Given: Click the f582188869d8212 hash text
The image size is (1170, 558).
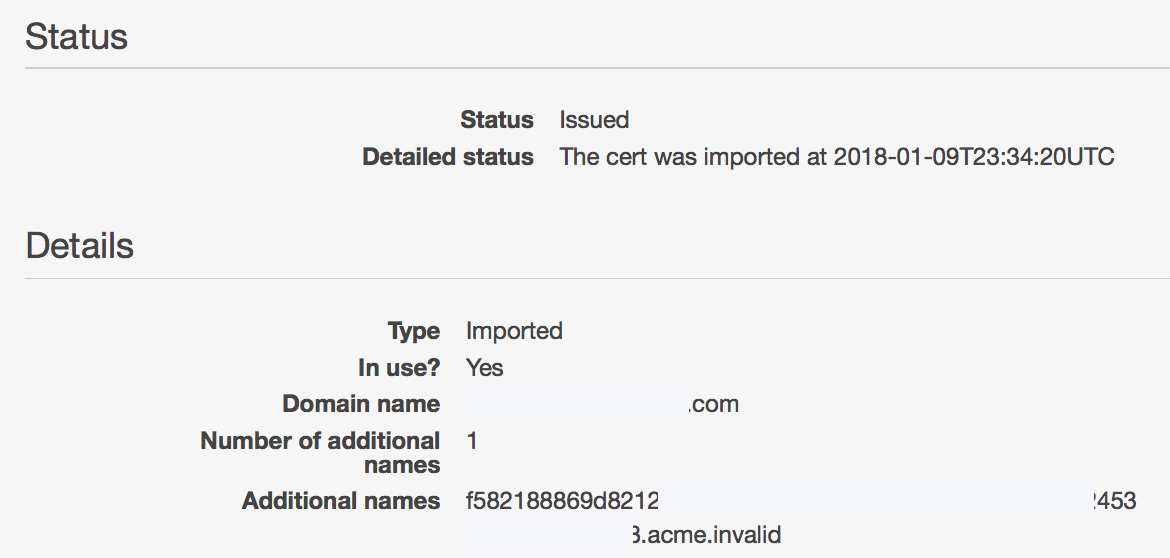Looking at the screenshot, I should [x=562, y=501].
